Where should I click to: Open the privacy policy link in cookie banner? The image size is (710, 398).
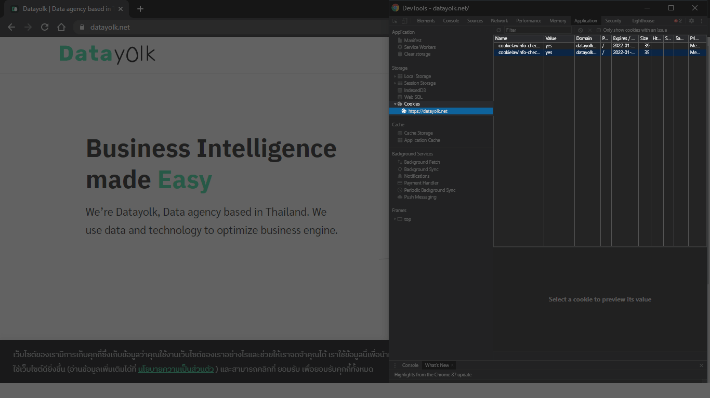(x=176, y=369)
